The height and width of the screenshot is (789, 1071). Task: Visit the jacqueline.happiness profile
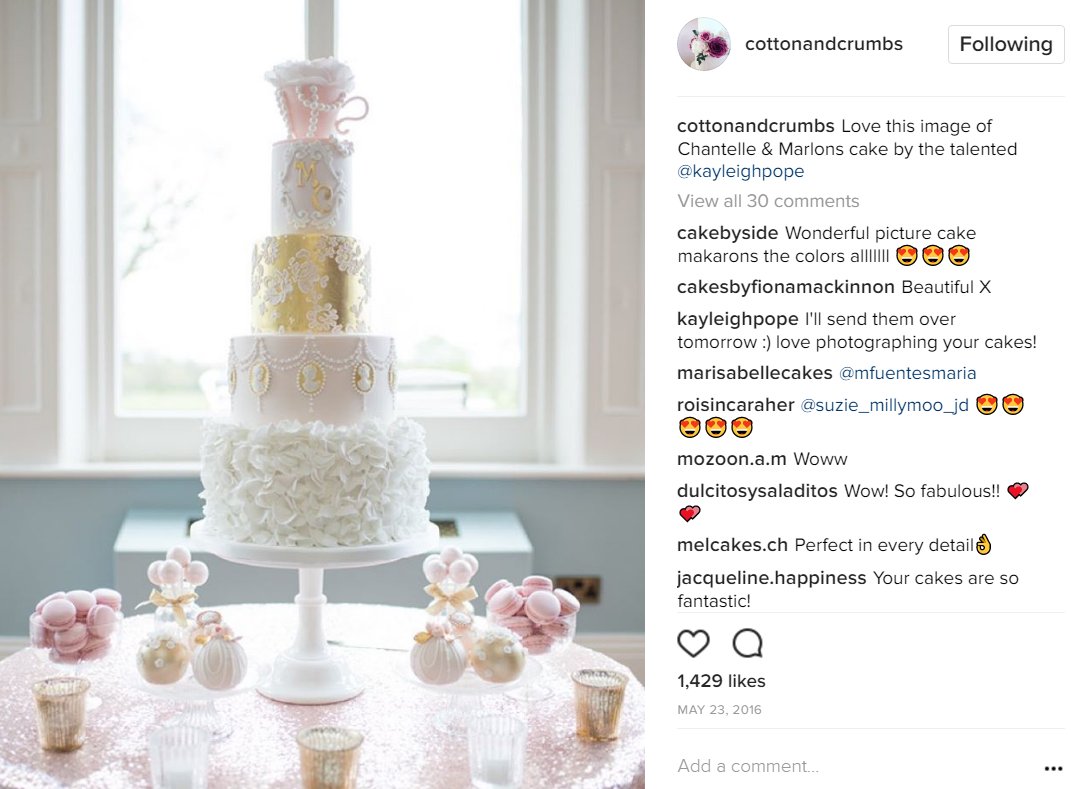click(771, 578)
